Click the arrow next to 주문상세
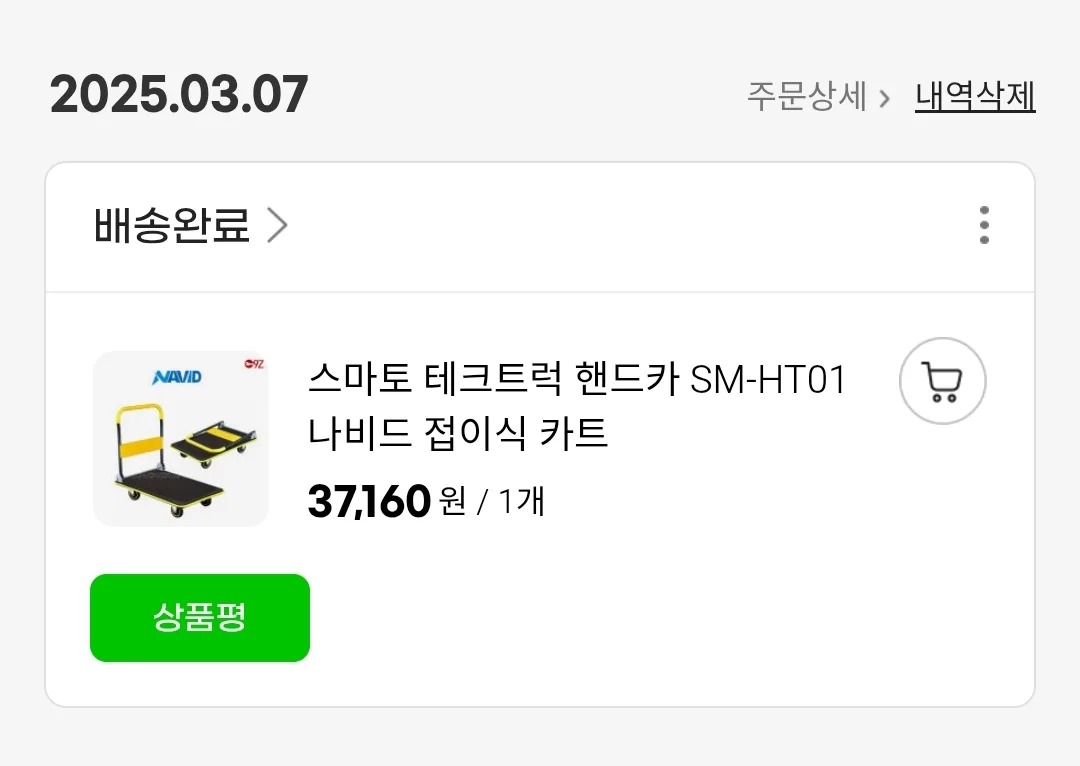The image size is (1080, 766). (884, 98)
